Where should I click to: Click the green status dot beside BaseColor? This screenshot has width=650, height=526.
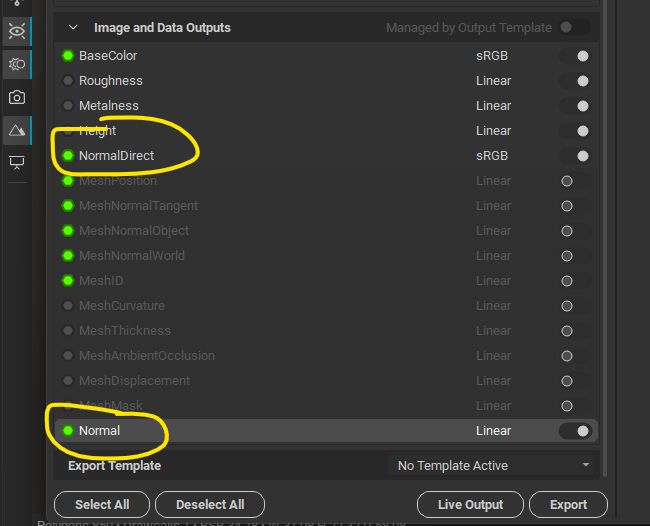click(x=68, y=56)
